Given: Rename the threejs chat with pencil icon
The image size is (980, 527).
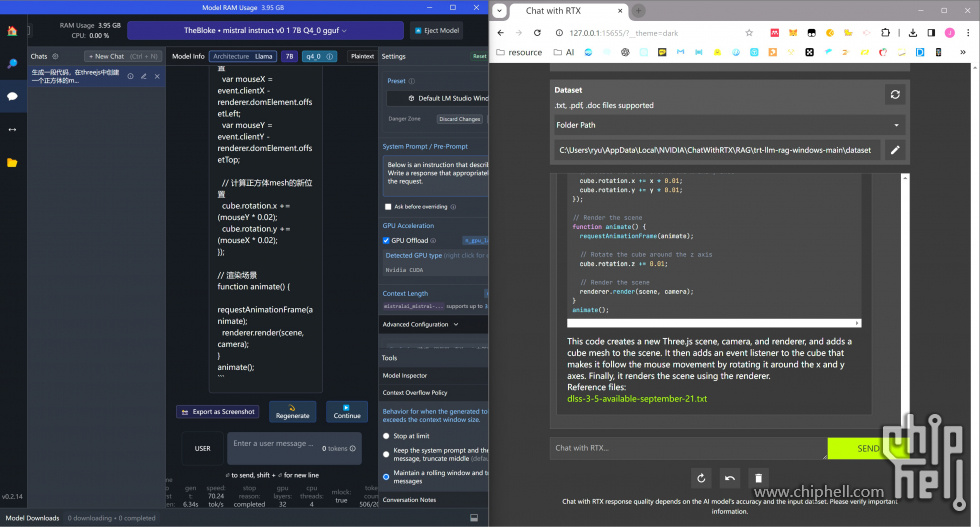Looking at the screenshot, I should point(144,76).
